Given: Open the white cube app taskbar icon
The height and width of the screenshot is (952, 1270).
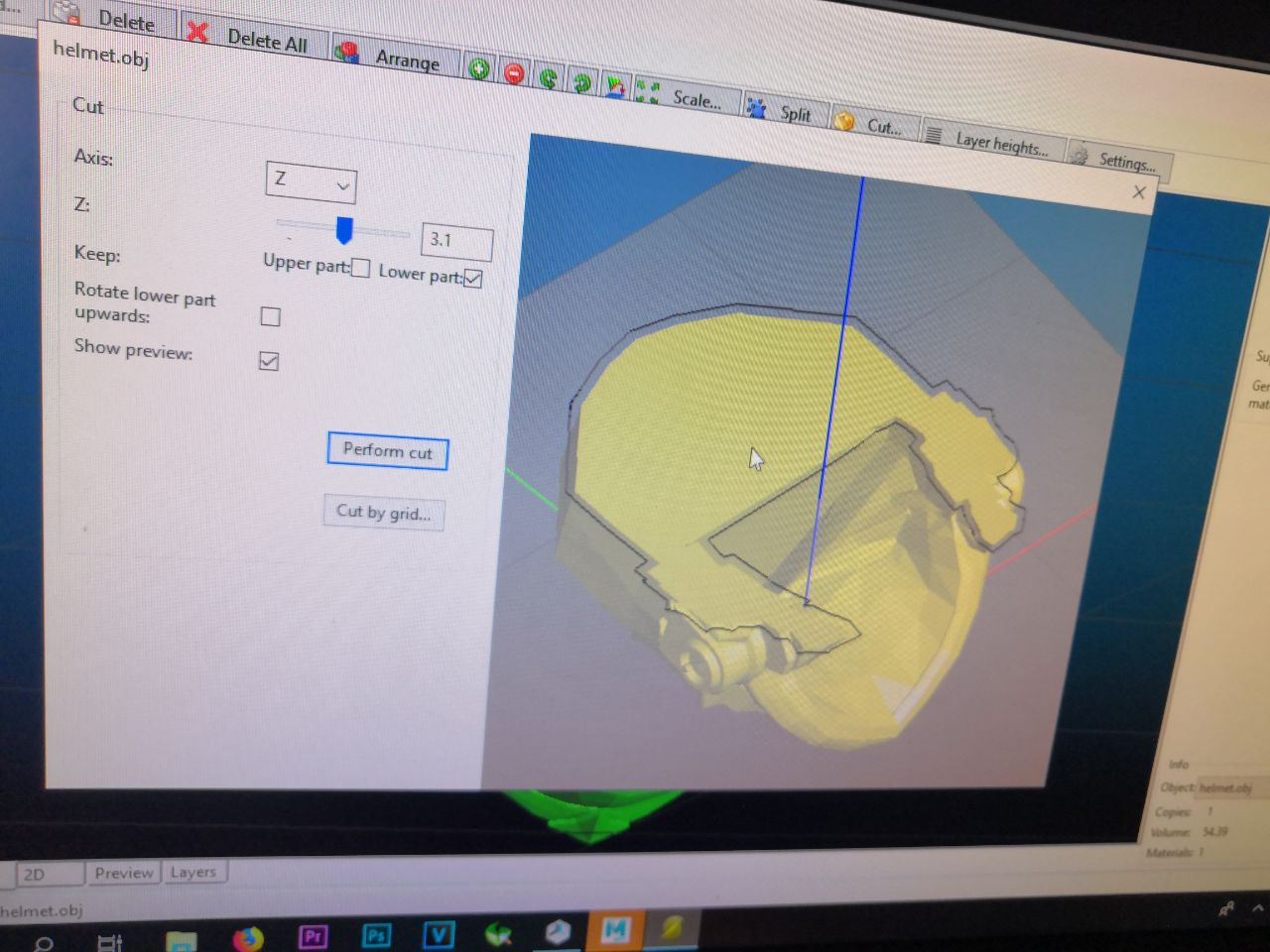Looking at the screenshot, I should [558, 931].
